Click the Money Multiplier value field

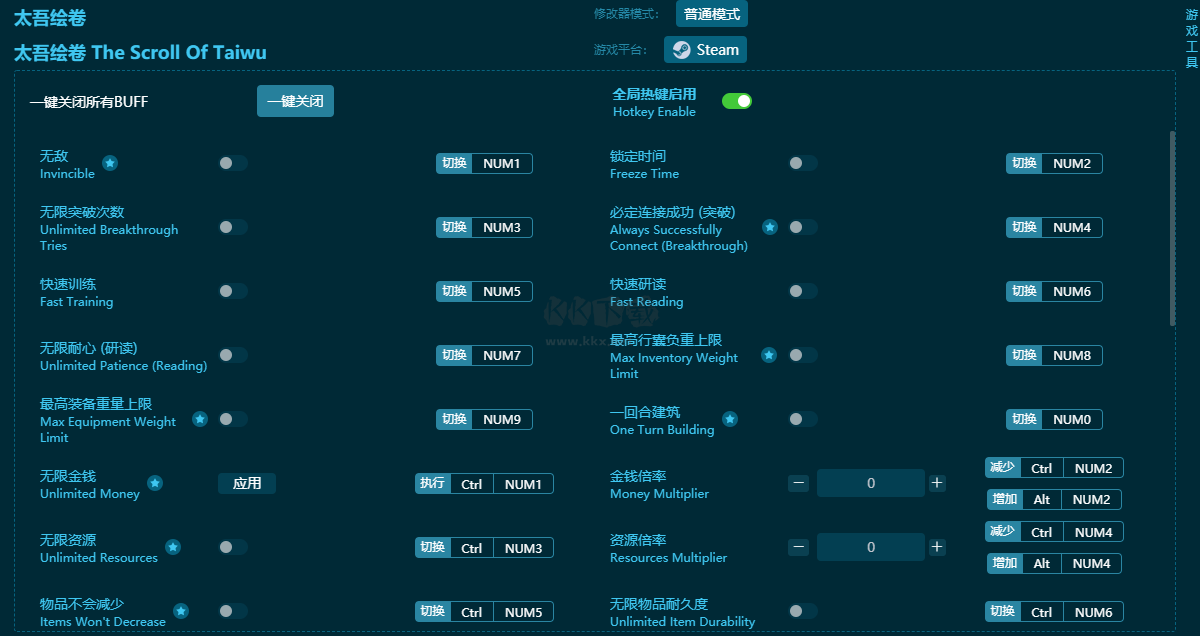click(871, 483)
